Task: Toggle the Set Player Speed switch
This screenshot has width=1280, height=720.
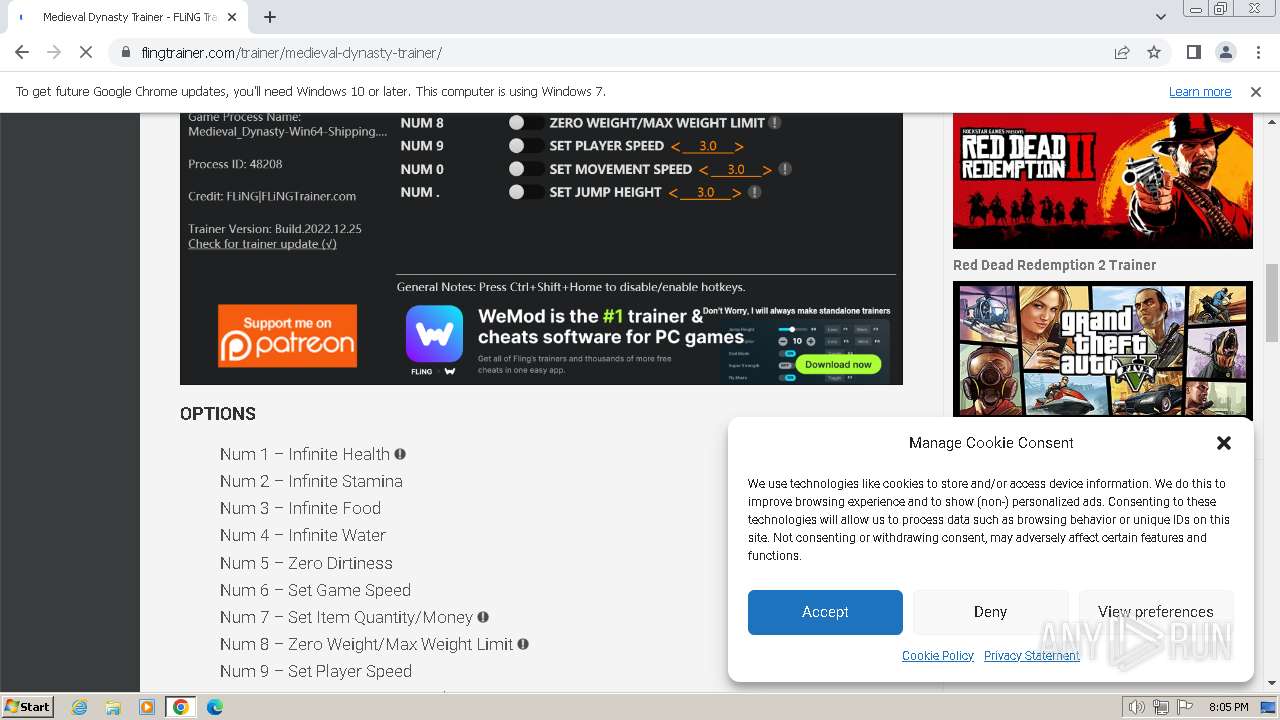Action: (525, 145)
